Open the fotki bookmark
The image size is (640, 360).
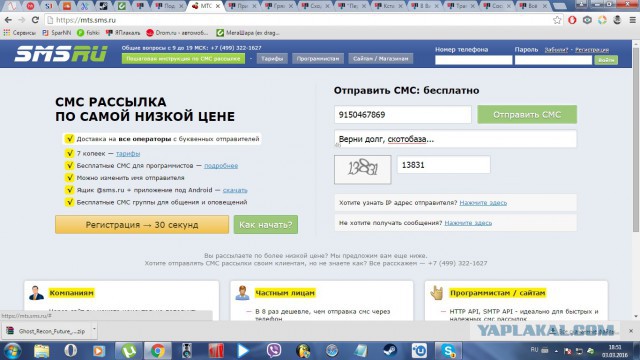pos(88,33)
